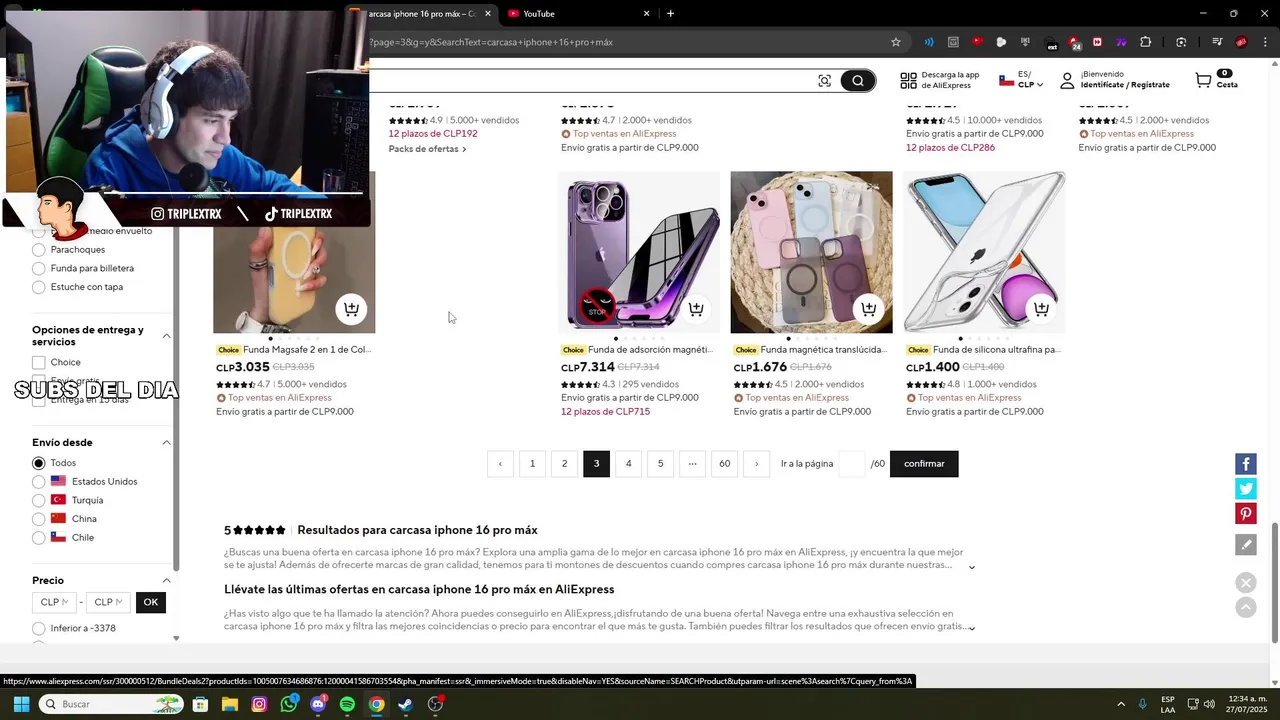Click the QR download app icon
The height and width of the screenshot is (720, 1280).
click(908, 80)
